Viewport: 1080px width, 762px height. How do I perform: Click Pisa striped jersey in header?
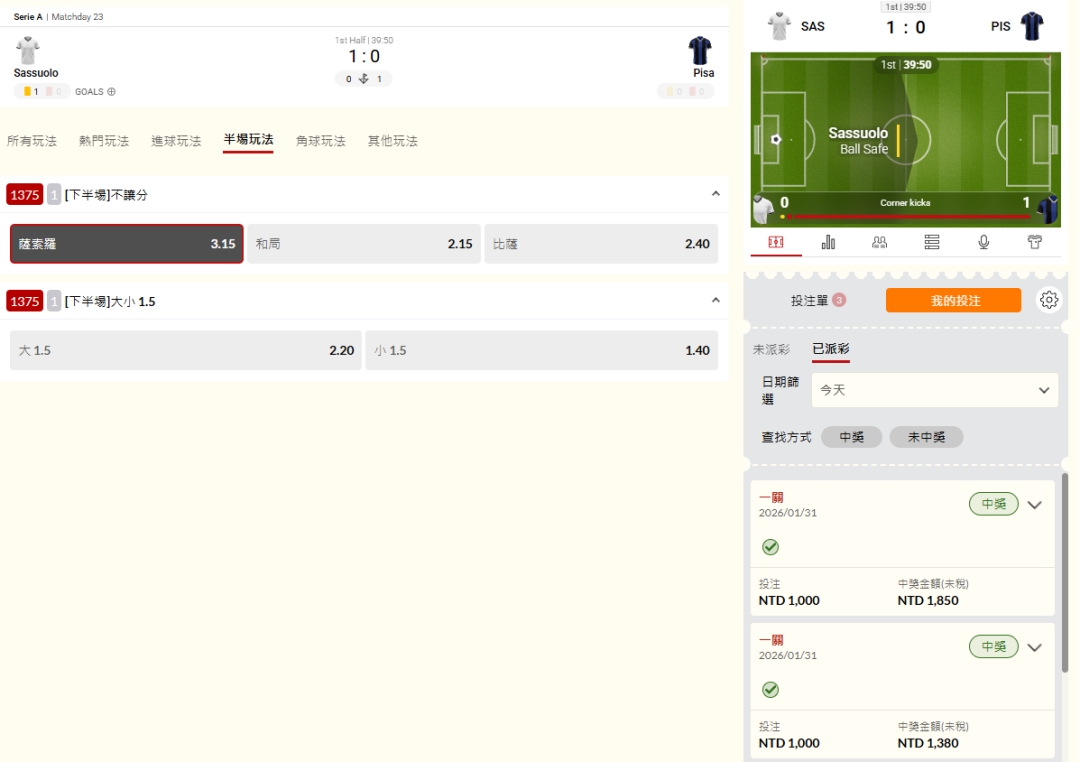[700, 51]
